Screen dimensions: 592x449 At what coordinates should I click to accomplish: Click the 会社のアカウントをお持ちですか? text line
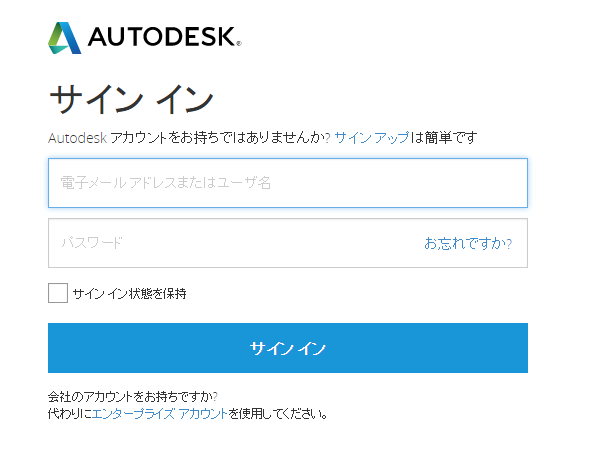(133, 397)
